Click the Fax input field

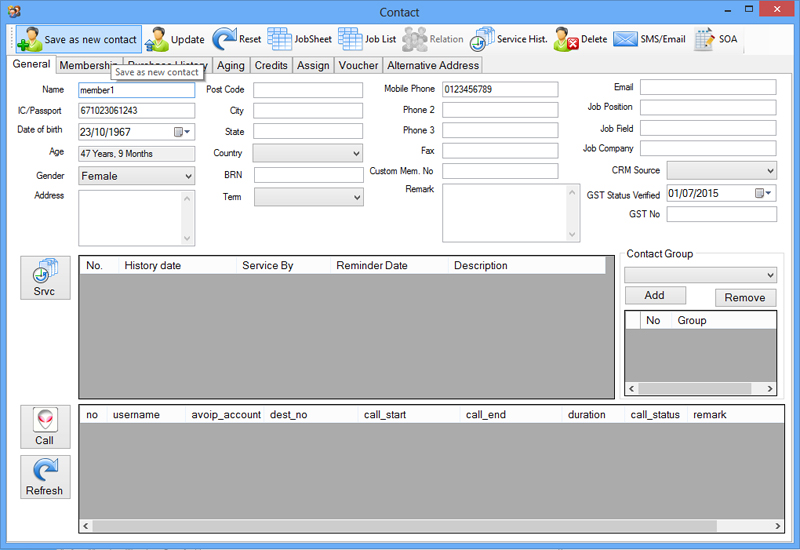tap(500, 151)
